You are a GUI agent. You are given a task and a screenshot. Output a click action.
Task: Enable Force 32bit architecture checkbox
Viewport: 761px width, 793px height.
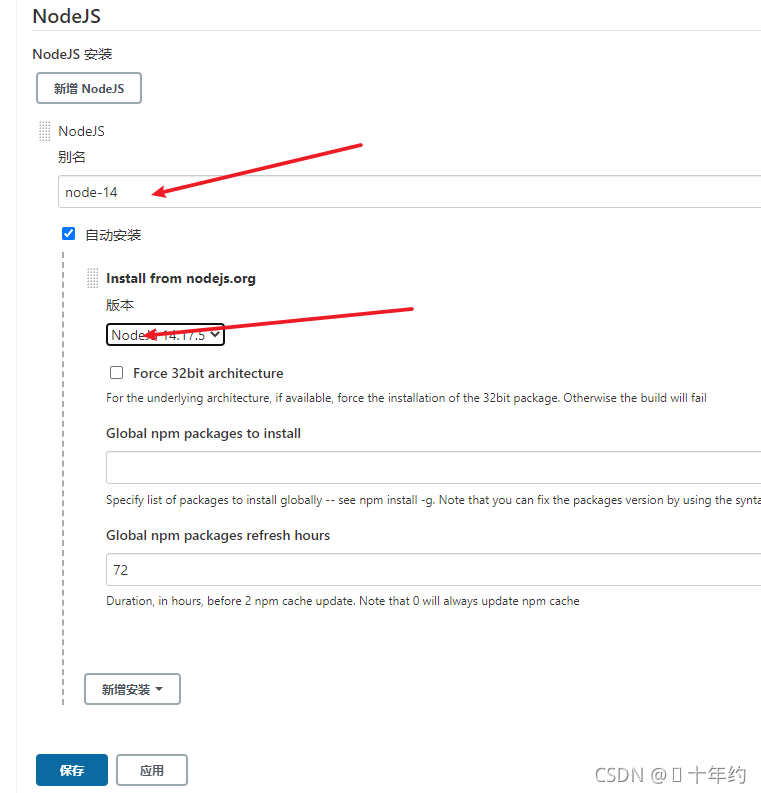[x=116, y=373]
